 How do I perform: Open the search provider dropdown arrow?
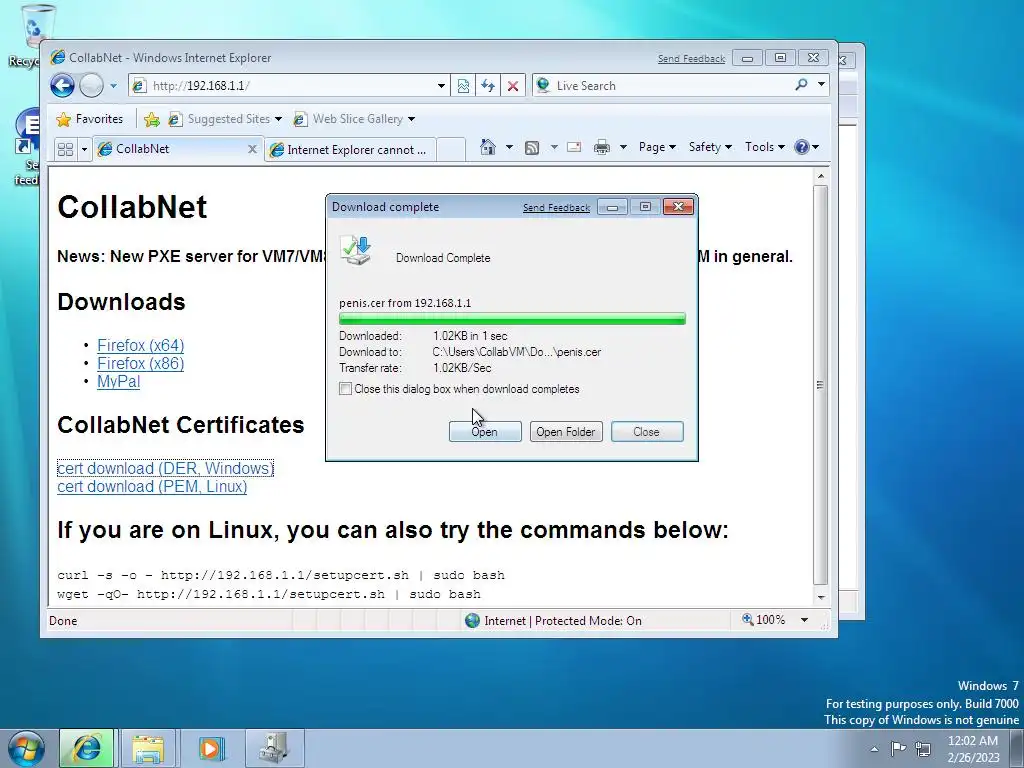pos(821,84)
